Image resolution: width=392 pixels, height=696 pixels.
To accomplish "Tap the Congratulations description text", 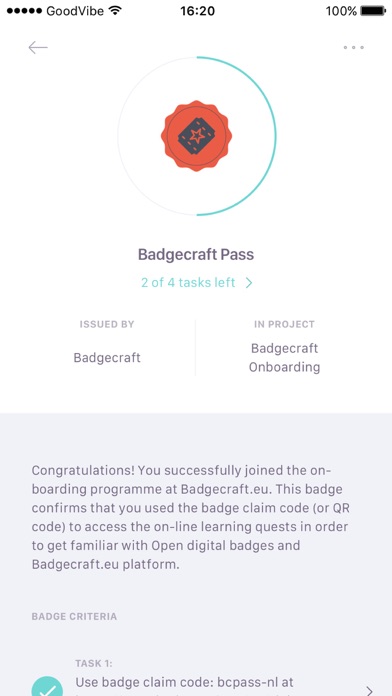I will click(190, 517).
